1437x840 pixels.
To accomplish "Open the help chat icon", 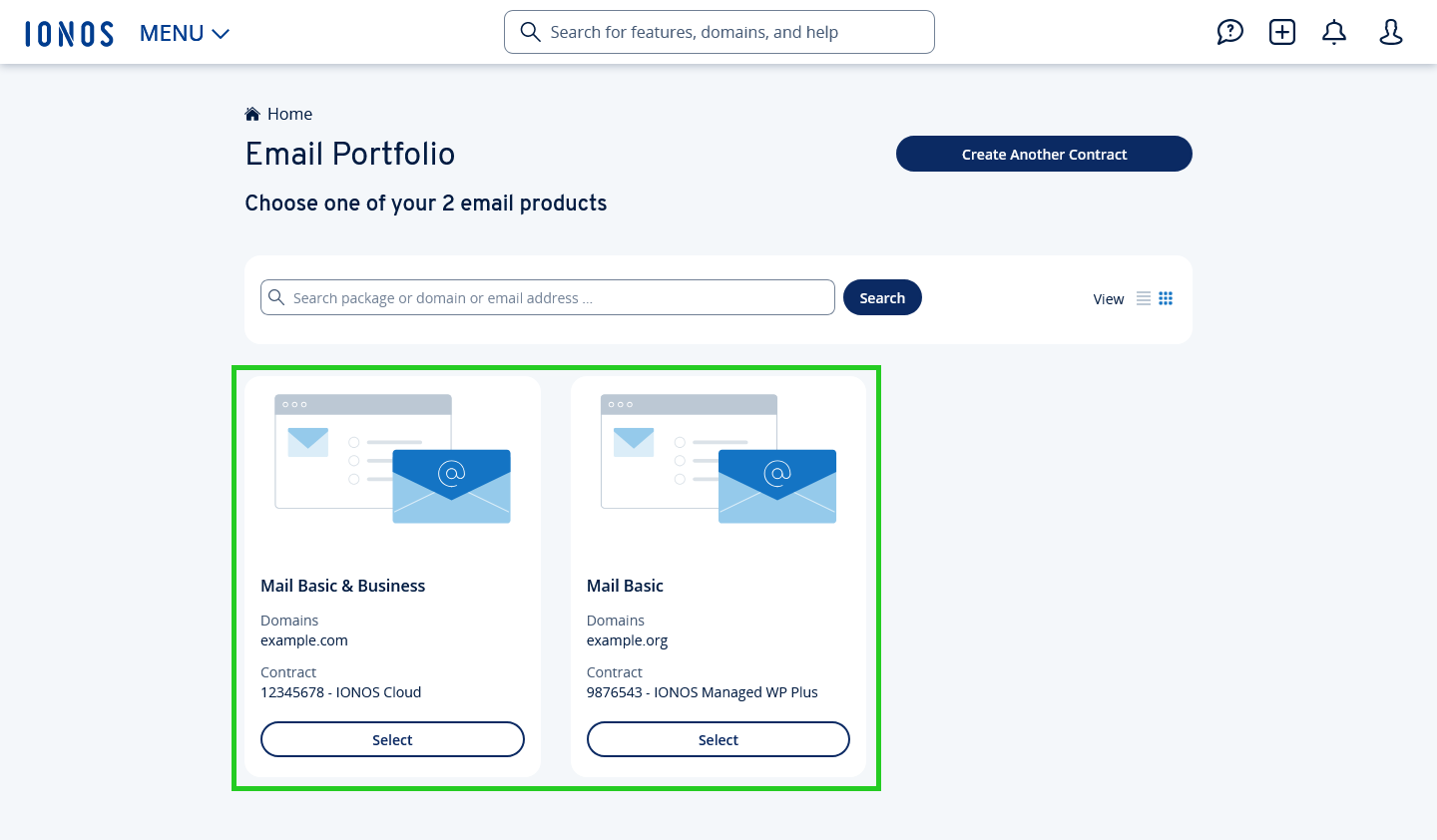I will point(1229,32).
